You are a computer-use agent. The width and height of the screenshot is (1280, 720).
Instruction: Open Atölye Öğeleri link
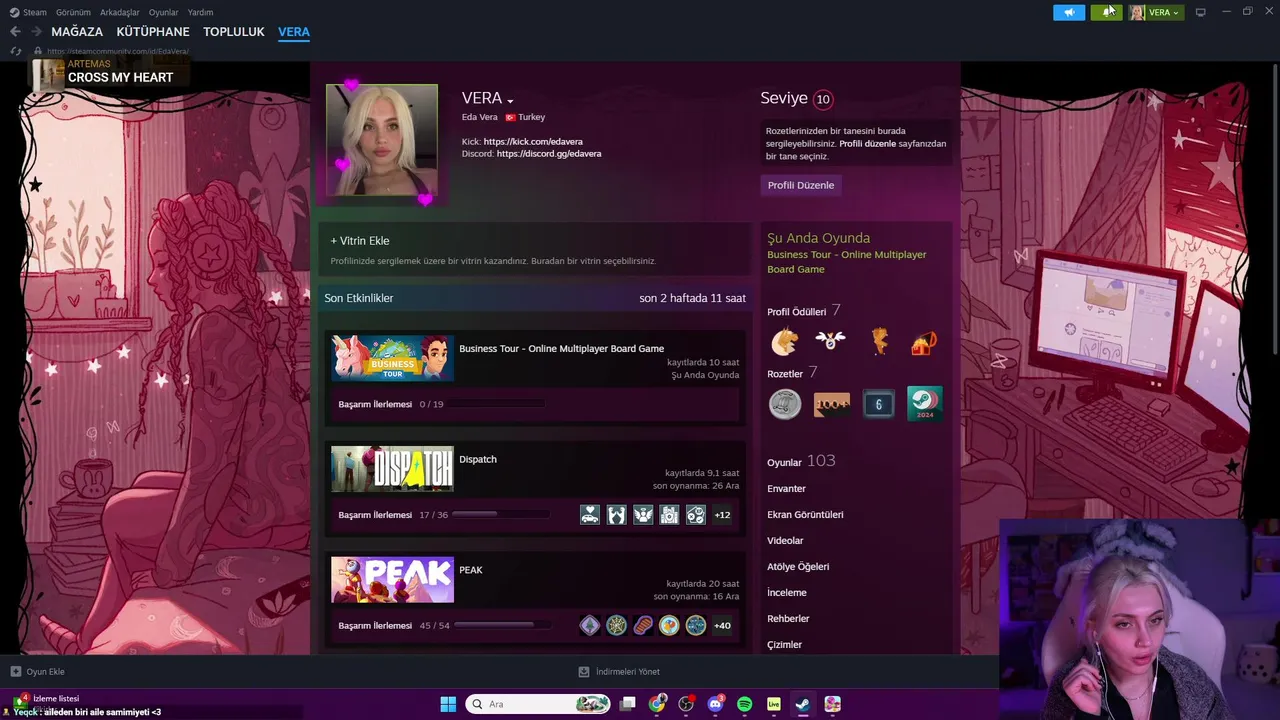798,567
